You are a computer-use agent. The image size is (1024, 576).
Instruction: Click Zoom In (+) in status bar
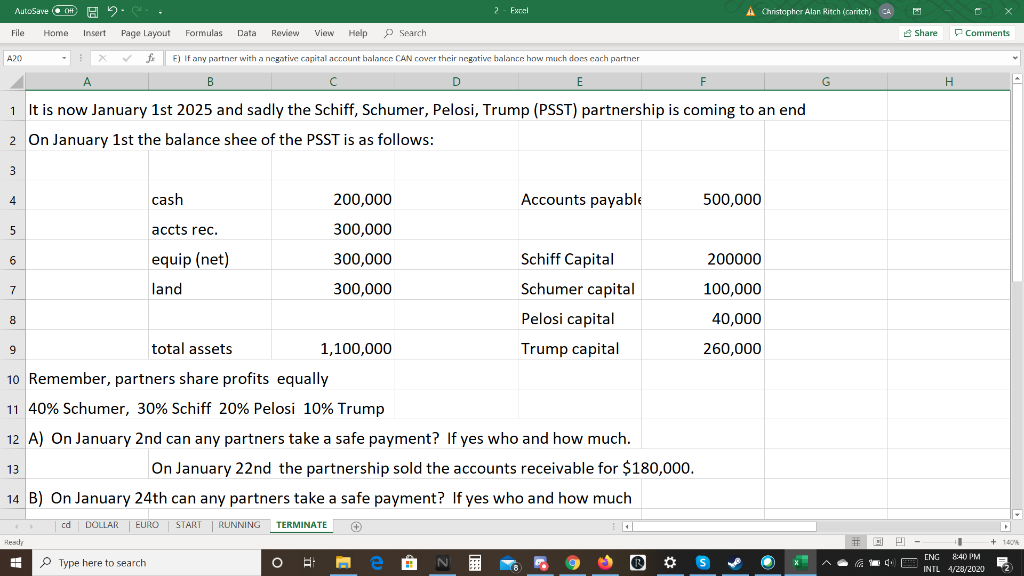[993, 541]
